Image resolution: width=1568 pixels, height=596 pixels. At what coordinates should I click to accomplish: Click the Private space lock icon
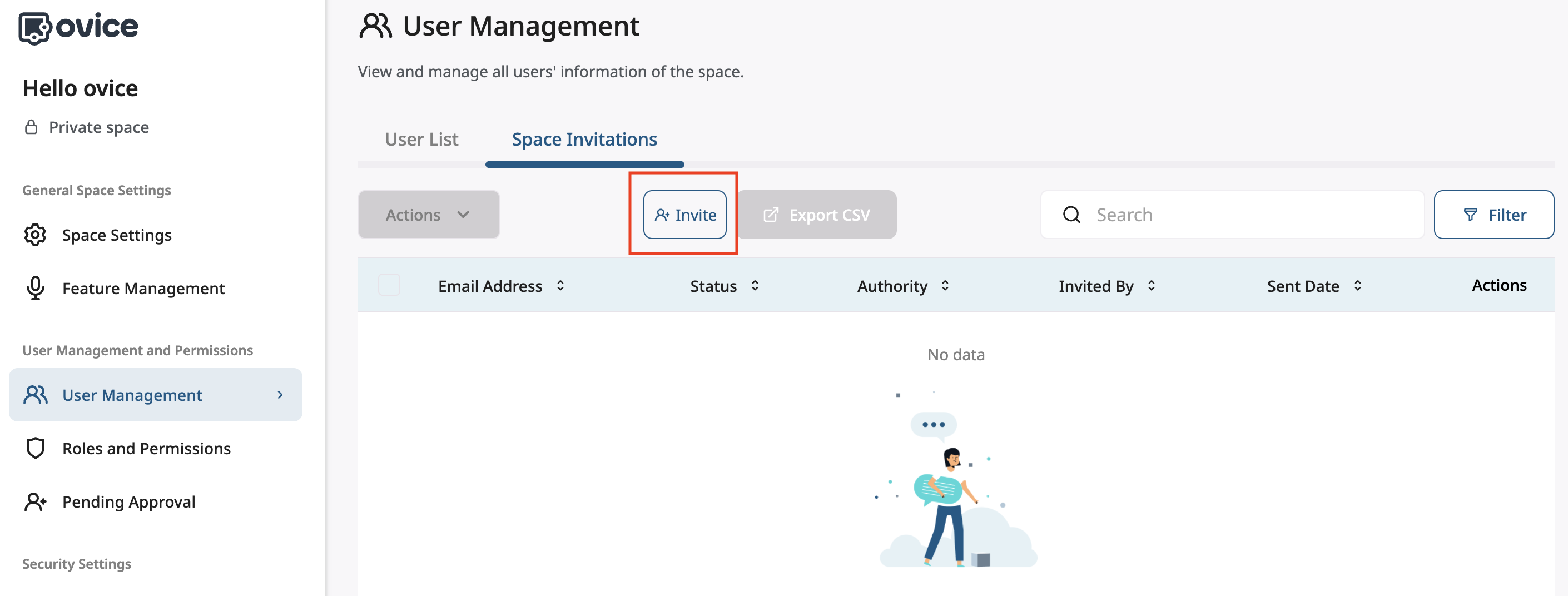coord(31,127)
